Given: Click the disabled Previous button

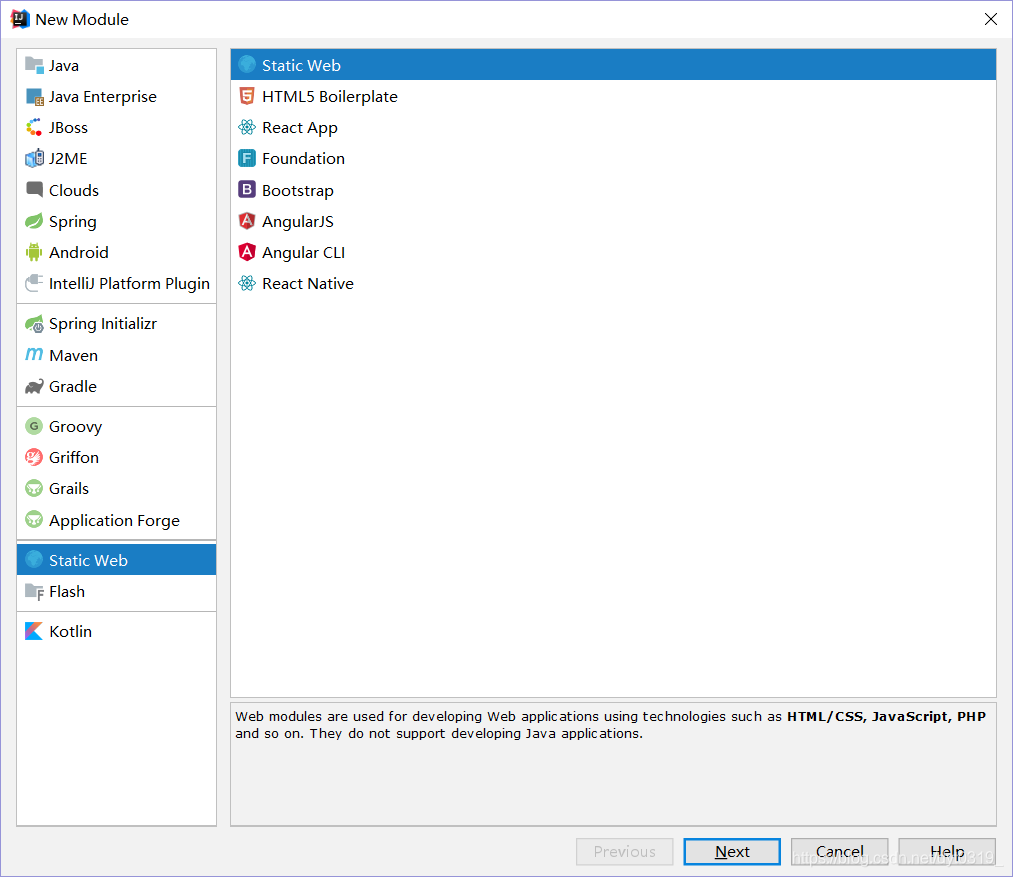Looking at the screenshot, I should pyautogui.click(x=625, y=852).
